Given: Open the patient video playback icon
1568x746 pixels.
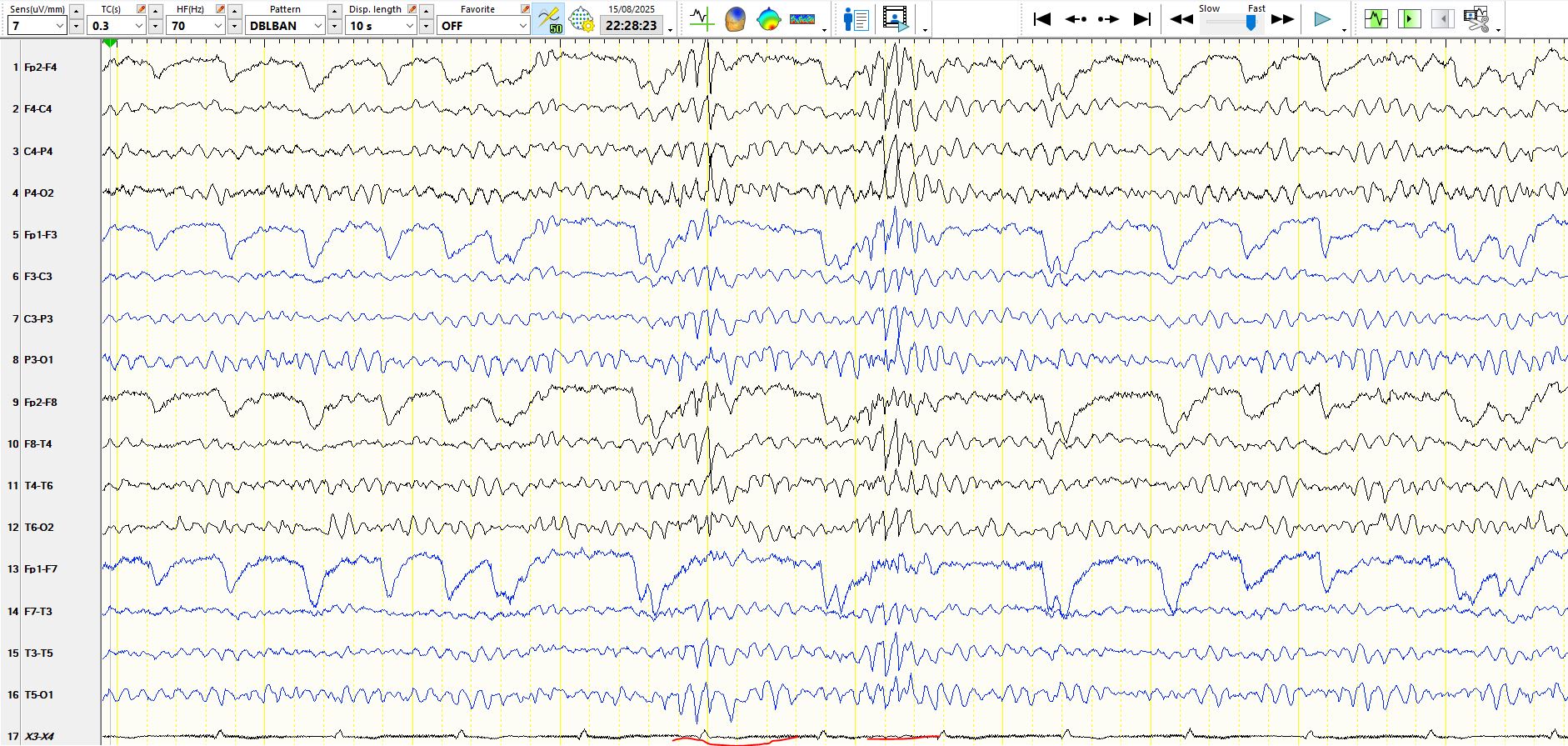Looking at the screenshot, I should pos(896,18).
